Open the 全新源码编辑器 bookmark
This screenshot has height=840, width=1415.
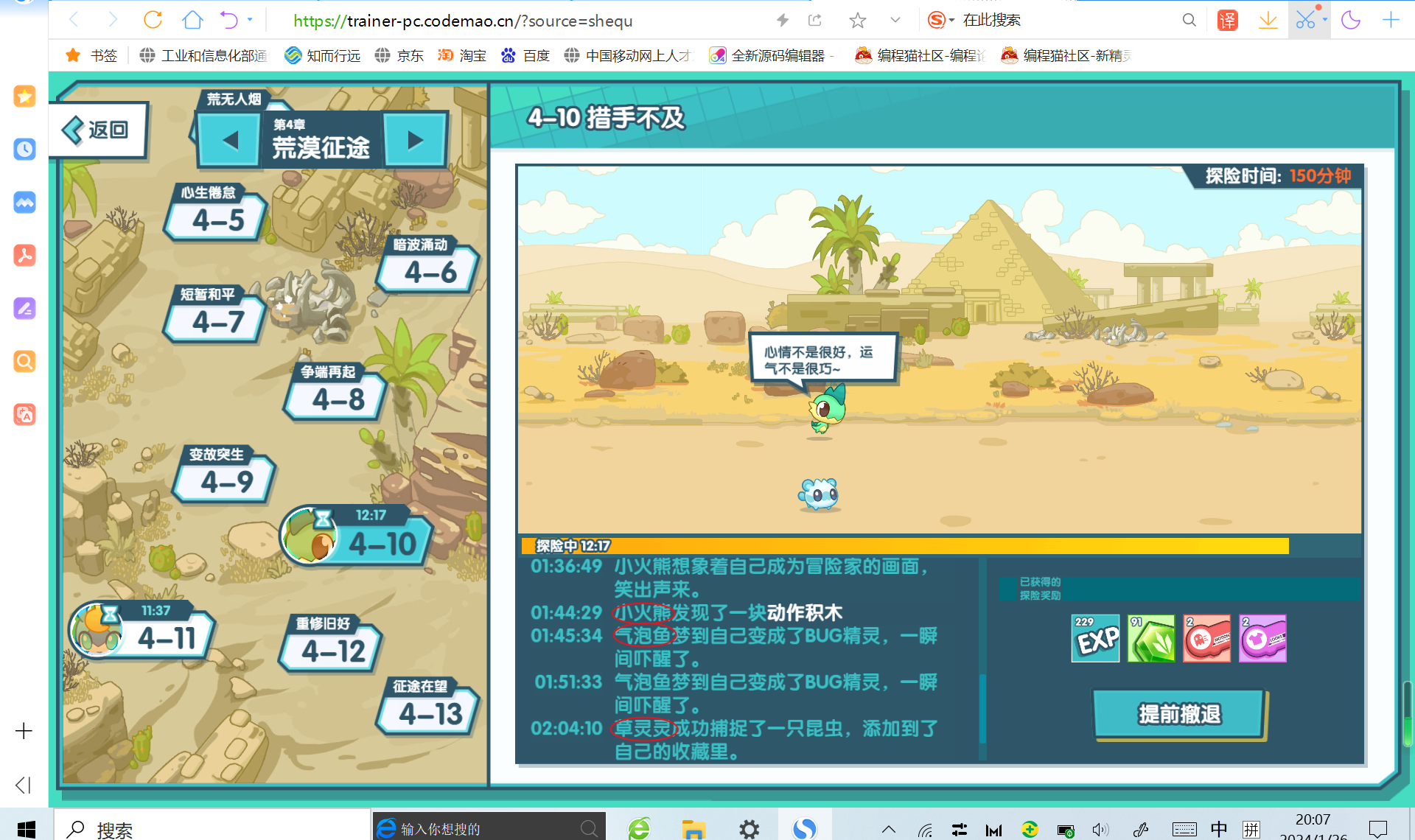pos(772,55)
